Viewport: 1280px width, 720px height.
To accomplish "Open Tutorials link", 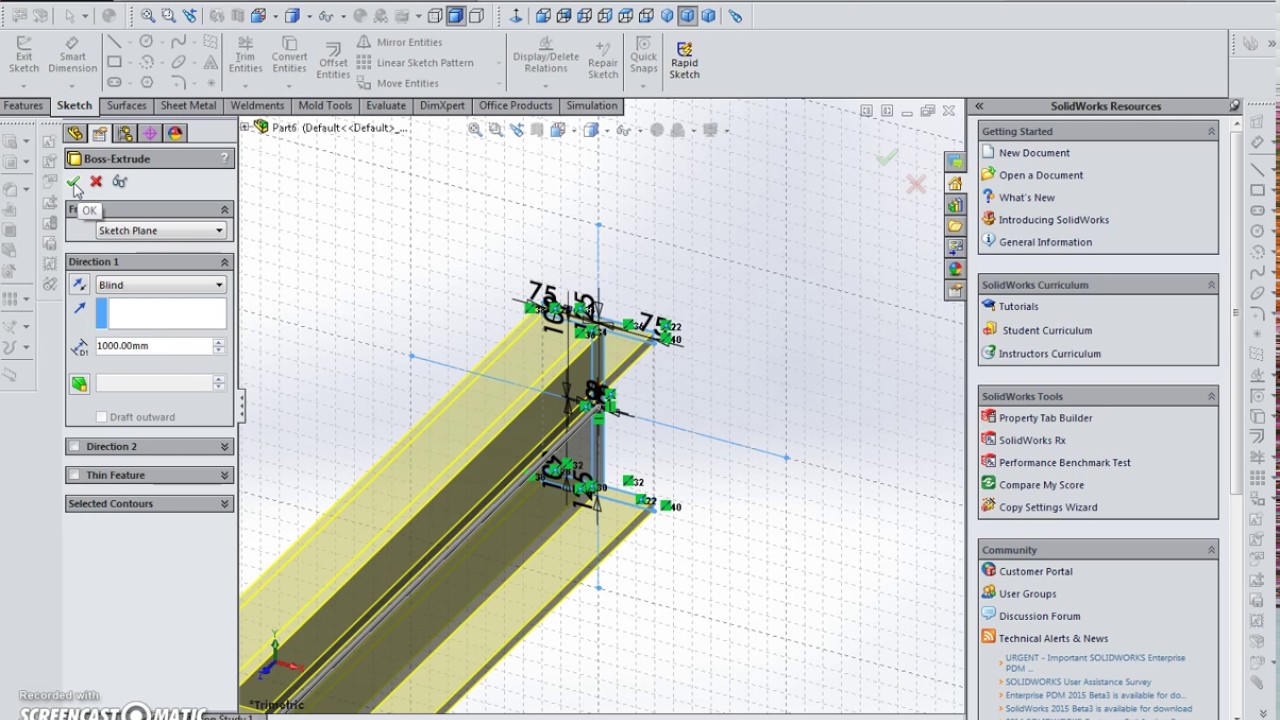I will [1018, 307].
